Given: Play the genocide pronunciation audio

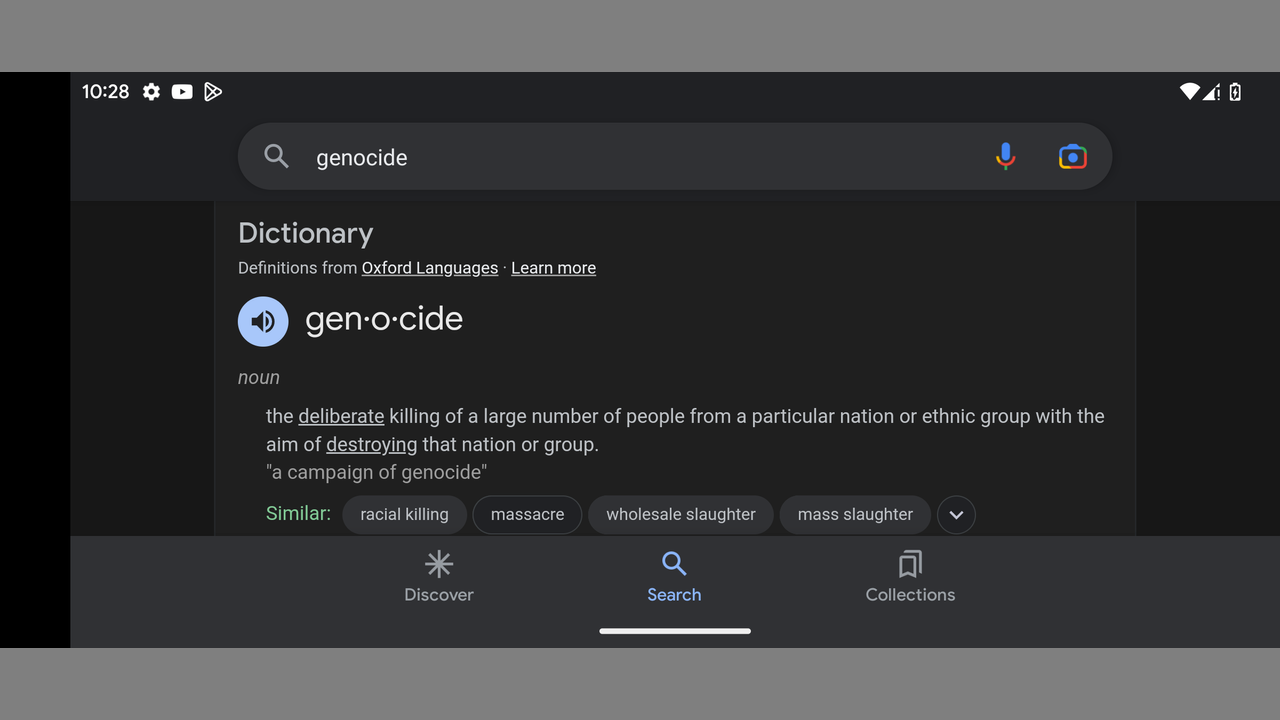Looking at the screenshot, I should click(263, 321).
